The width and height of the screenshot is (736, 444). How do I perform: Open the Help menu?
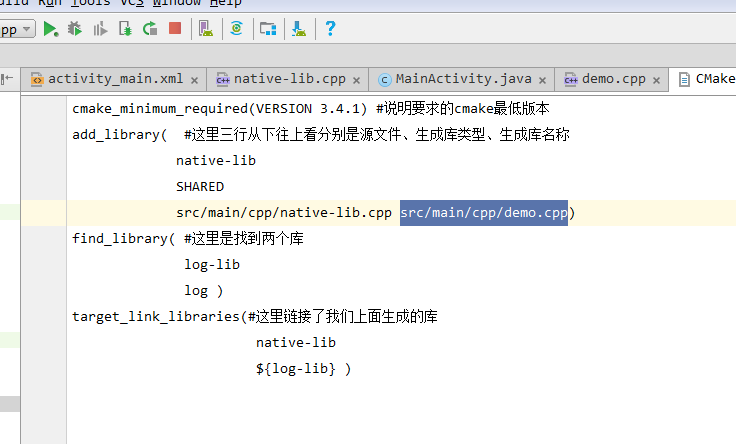click(x=225, y=3)
